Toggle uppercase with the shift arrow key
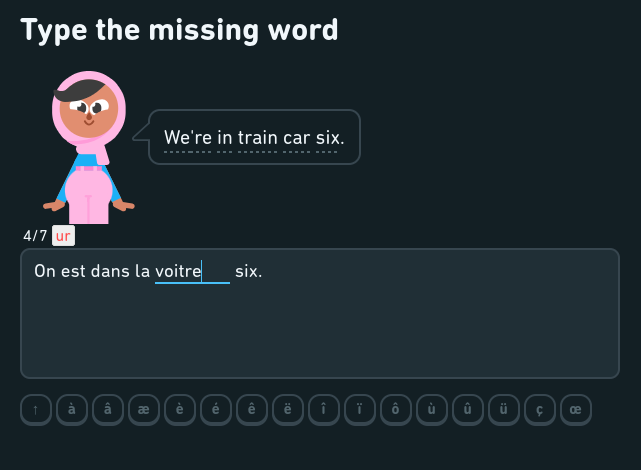641x470 pixels. point(36,410)
